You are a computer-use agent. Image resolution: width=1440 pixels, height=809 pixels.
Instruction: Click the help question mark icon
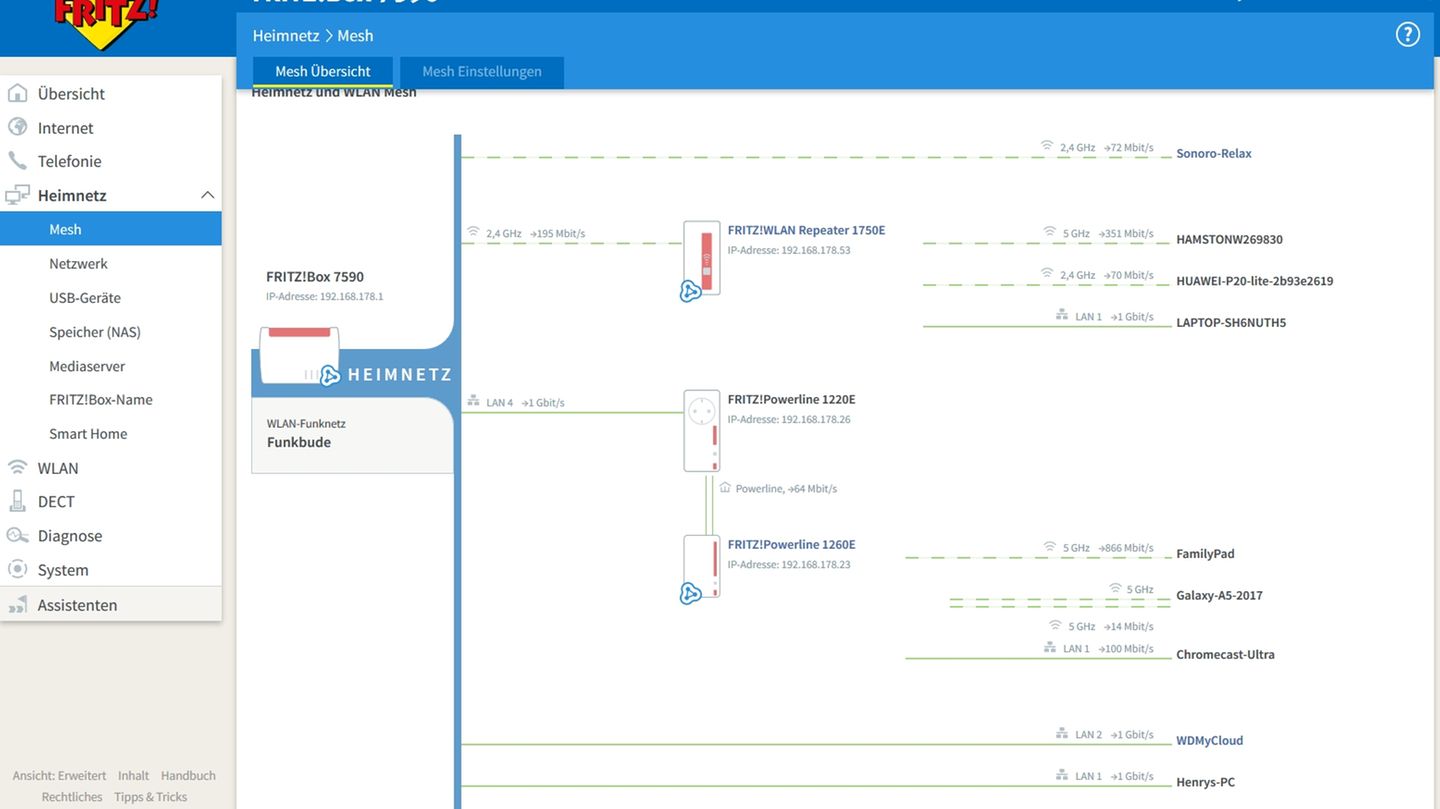click(1407, 35)
